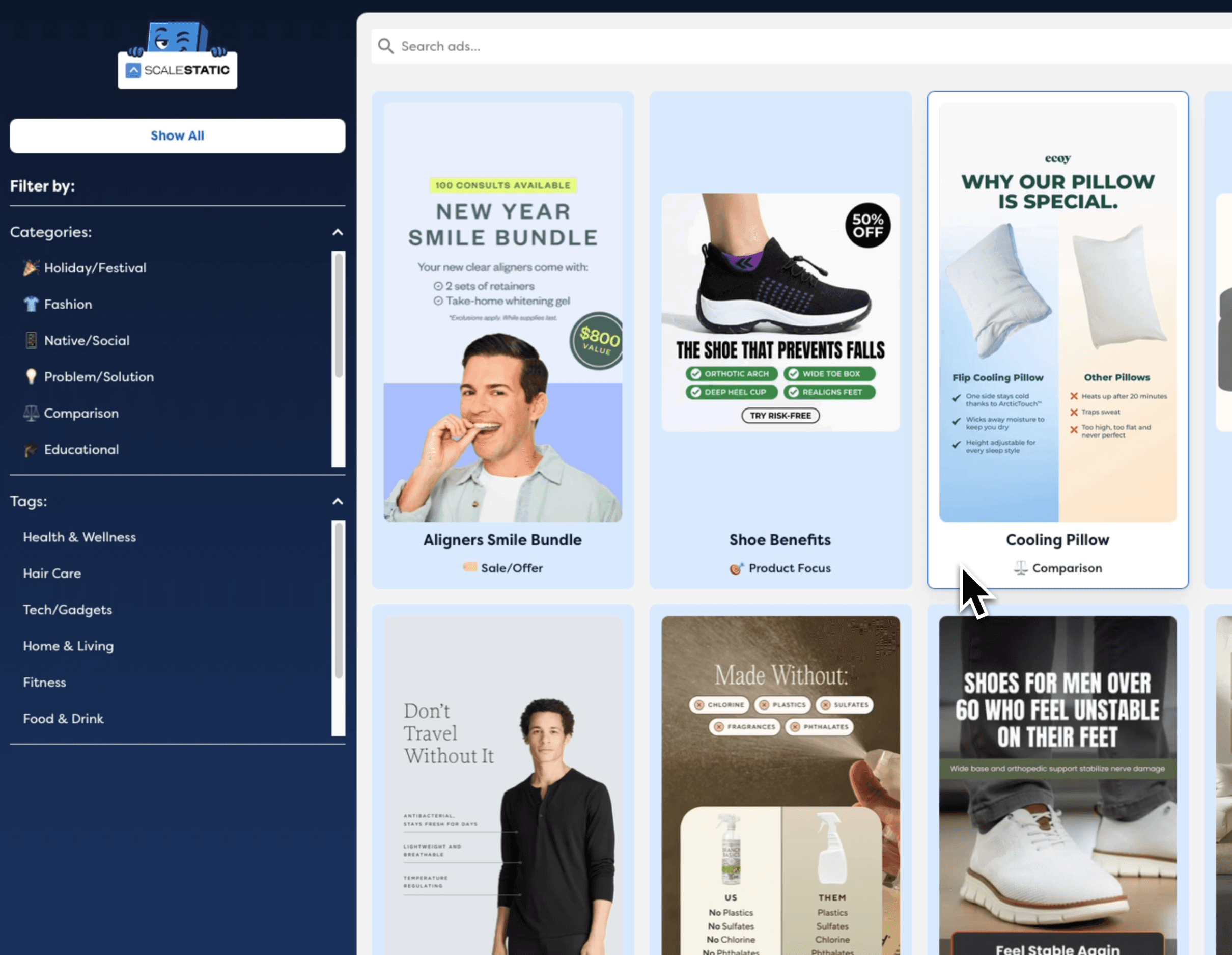Click the Native/Social phone icon
1232x955 pixels.
(x=31, y=340)
